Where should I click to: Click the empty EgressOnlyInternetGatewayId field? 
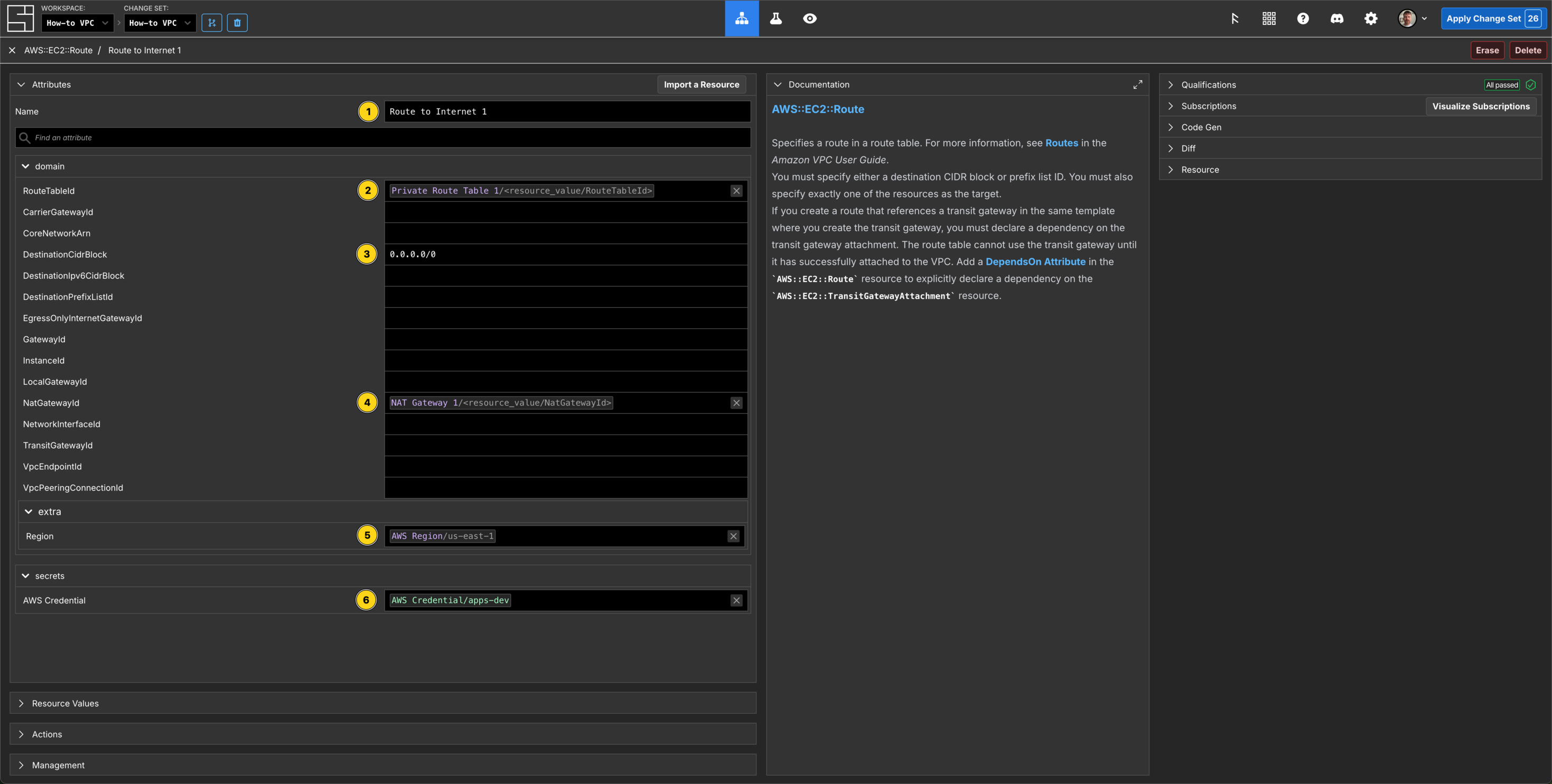566,318
